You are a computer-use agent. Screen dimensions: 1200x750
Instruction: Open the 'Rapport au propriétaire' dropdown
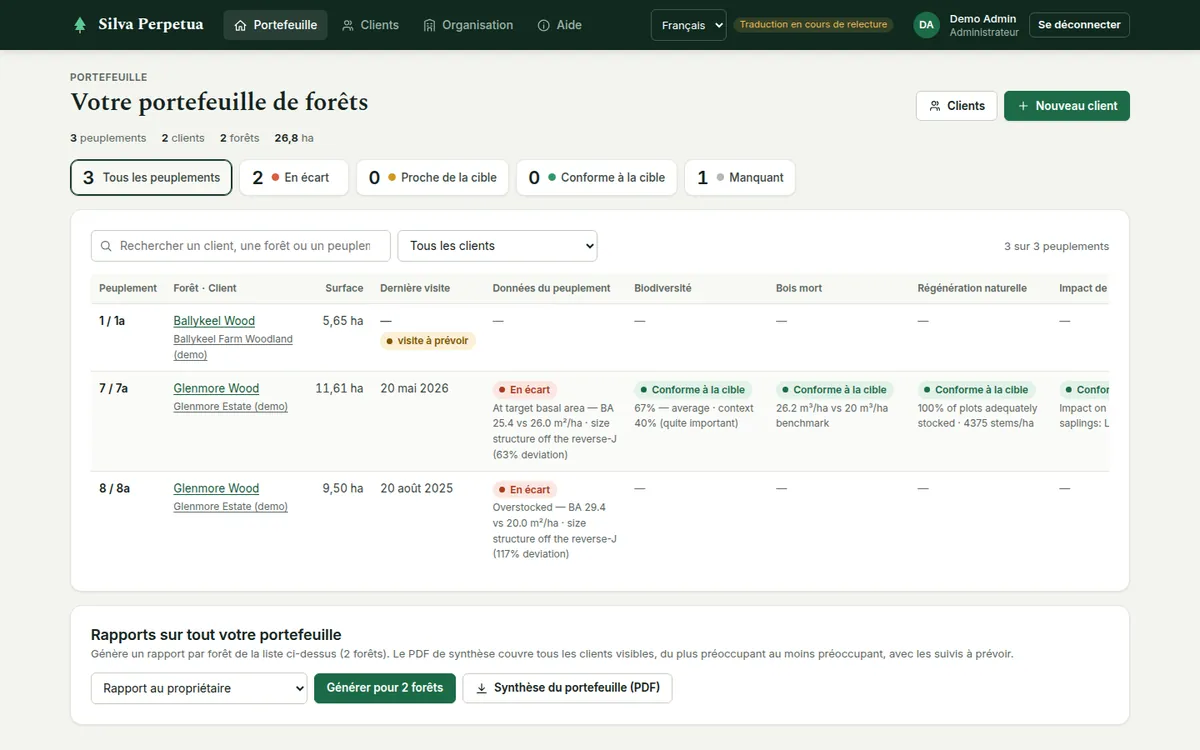[199, 688]
